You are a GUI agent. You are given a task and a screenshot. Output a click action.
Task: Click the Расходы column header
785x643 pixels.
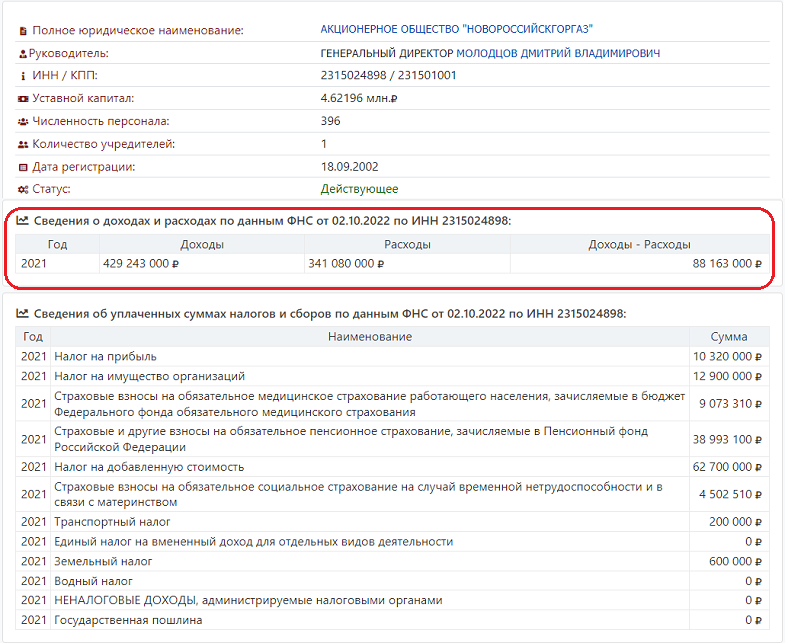[407, 244]
